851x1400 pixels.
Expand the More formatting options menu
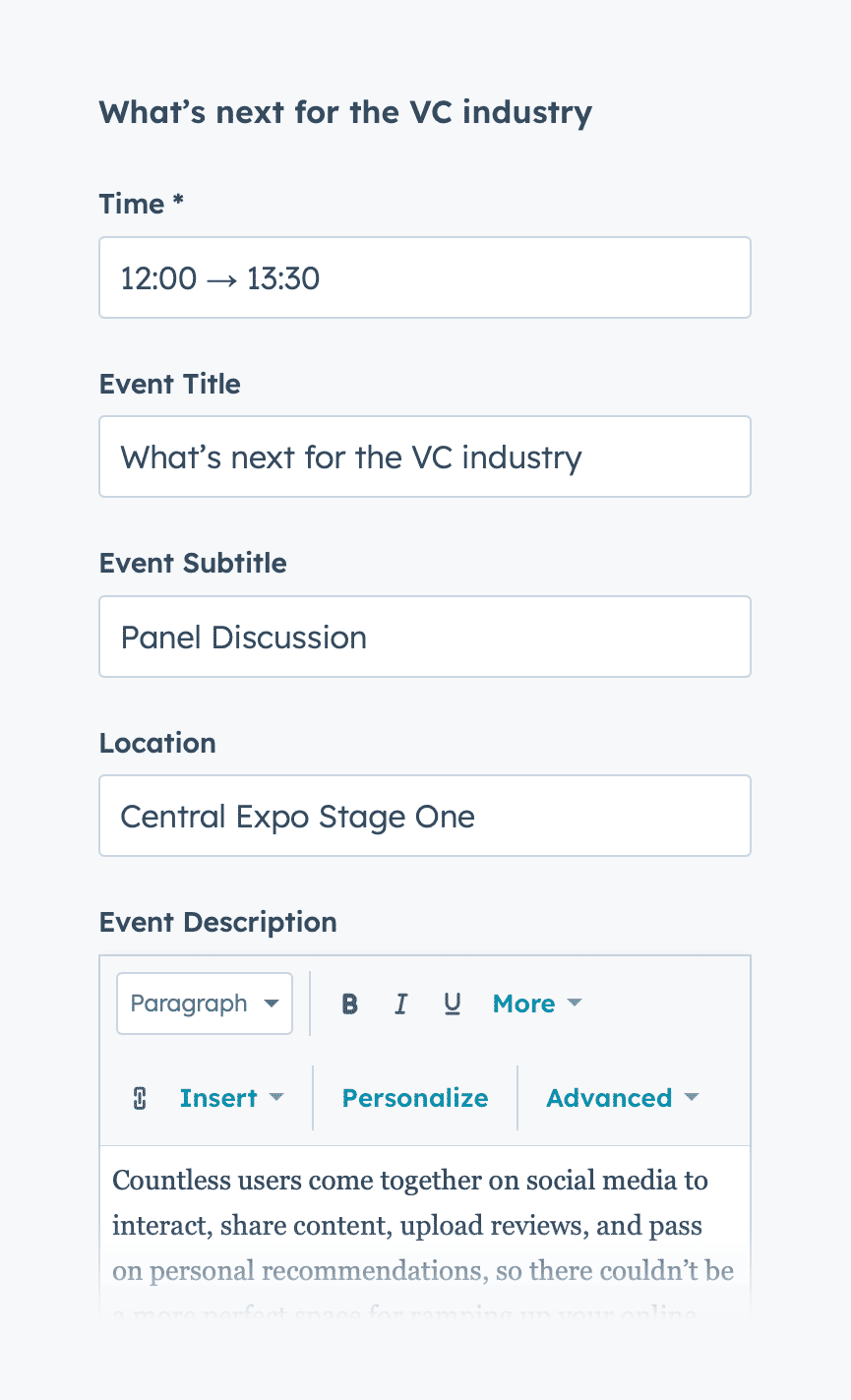(537, 1004)
